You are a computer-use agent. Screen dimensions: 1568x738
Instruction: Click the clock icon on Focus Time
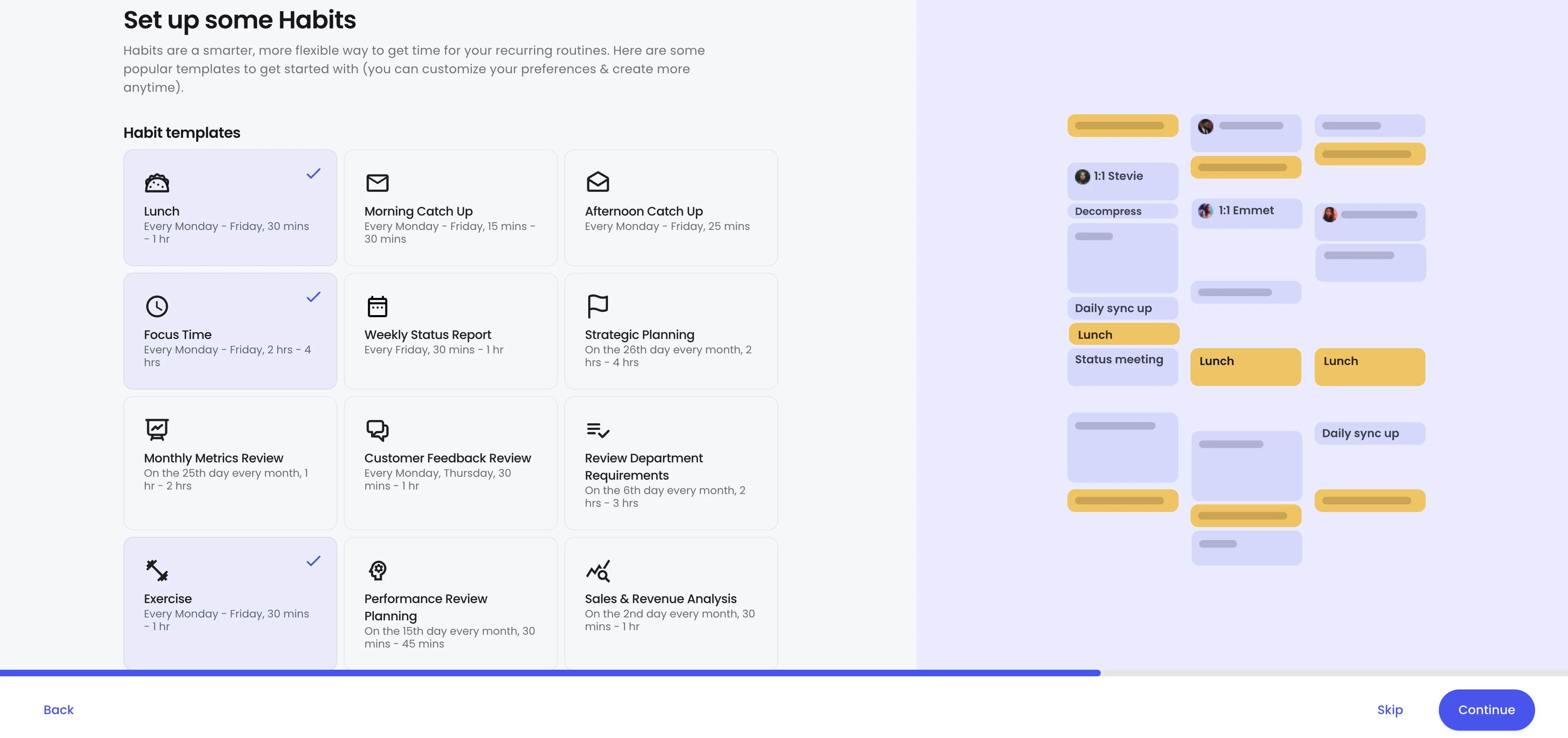click(x=157, y=306)
